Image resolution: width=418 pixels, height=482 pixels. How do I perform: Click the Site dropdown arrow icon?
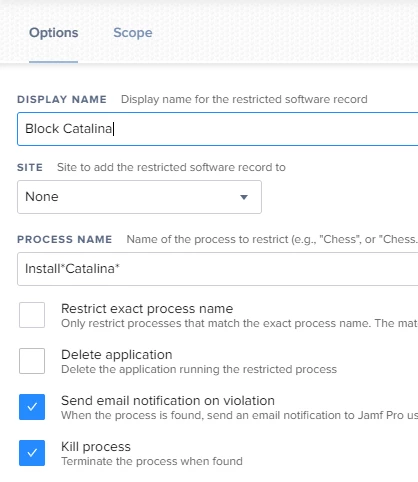click(244, 197)
